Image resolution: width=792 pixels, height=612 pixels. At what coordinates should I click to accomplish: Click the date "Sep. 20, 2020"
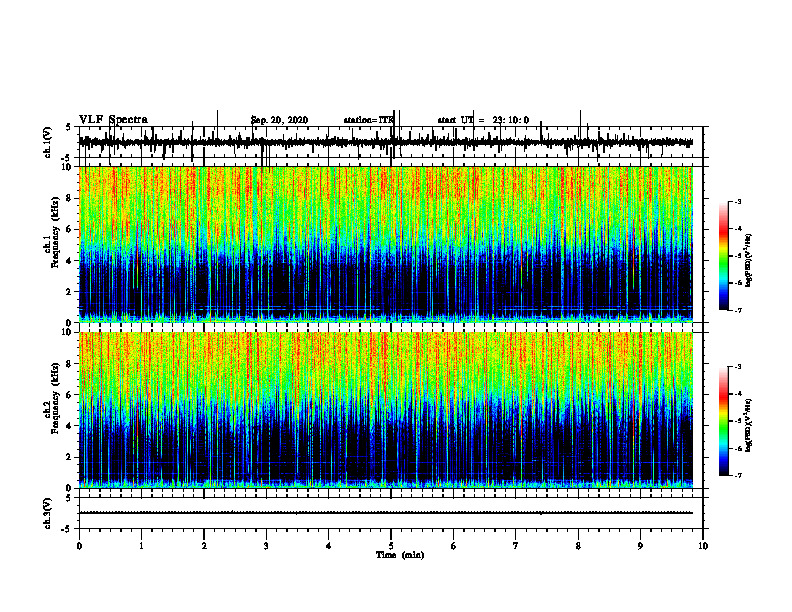279,120
